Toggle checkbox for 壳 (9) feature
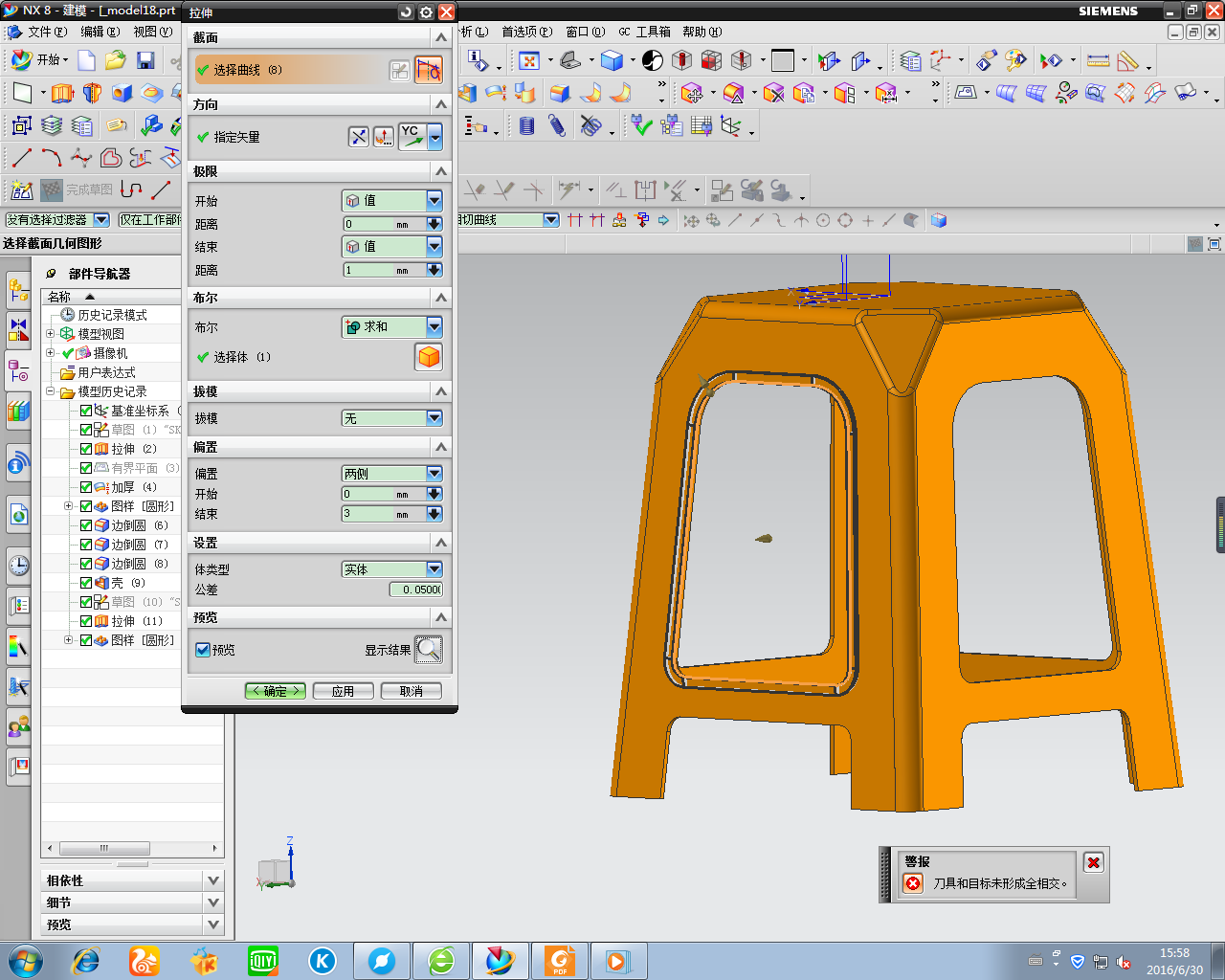Screen dimensions: 1225x980 pyautogui.click(x=86, y=583)
